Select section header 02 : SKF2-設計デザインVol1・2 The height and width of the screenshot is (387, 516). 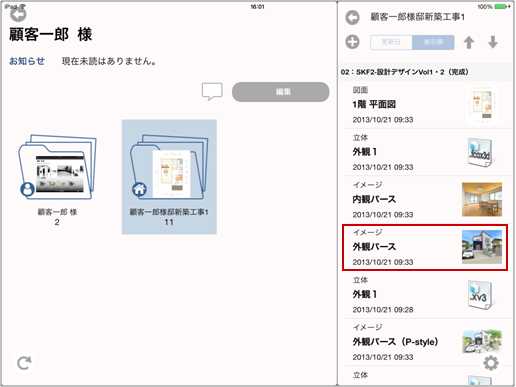pos(405,72)
